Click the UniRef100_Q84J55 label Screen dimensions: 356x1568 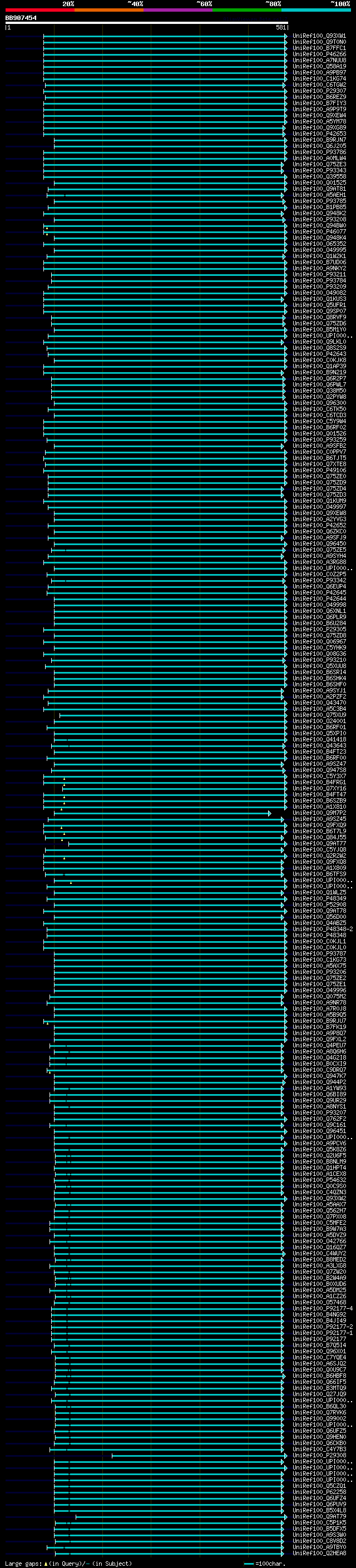pyautogui.click(x=319, y=838)
